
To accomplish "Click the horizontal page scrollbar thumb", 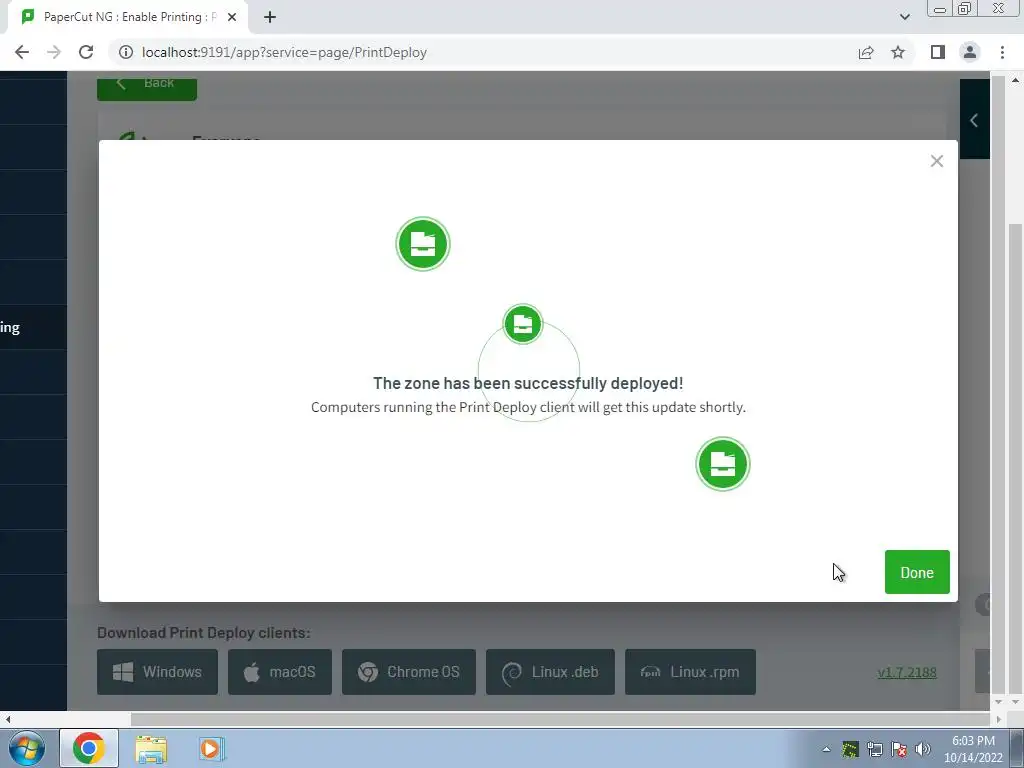I will click(x=560, y=719).
